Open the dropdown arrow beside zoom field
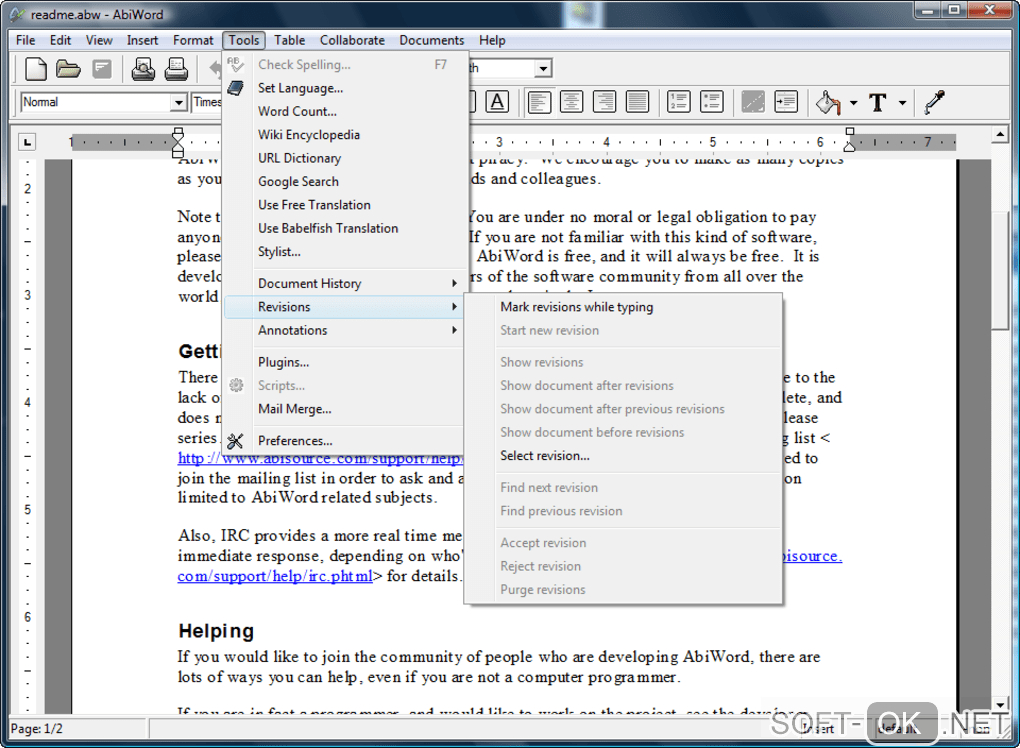 pyautogui.click(x=543, y=68)
